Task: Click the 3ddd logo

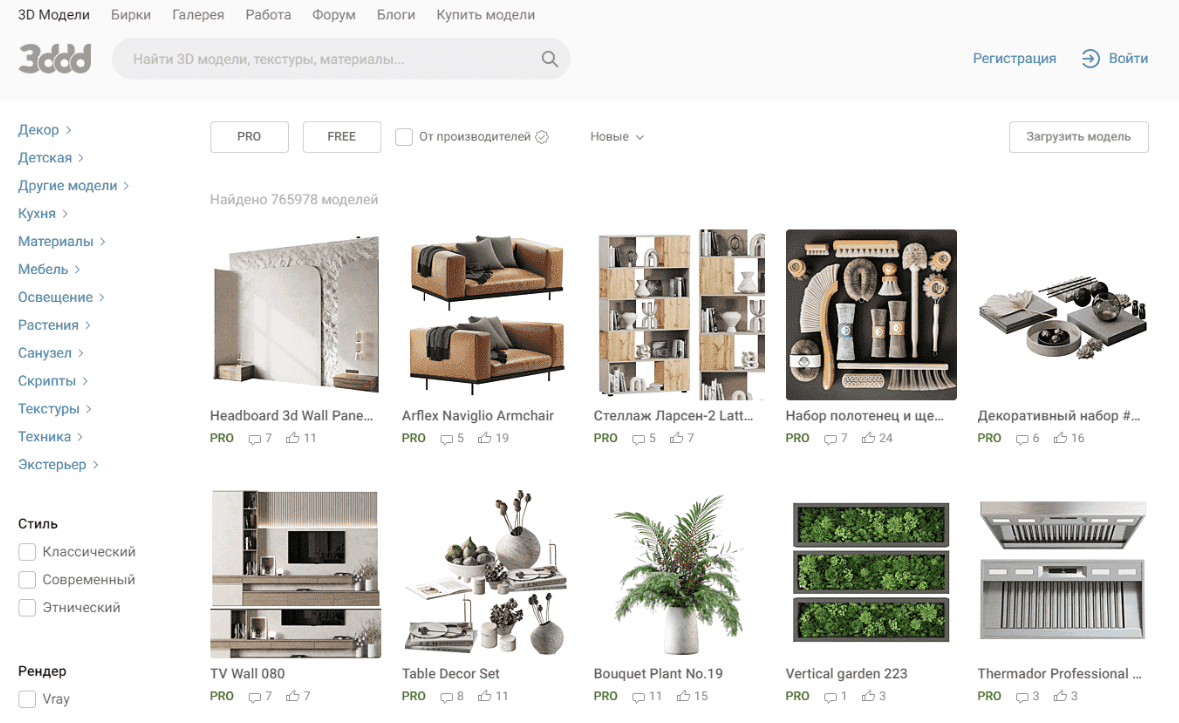Action: click(55, 59)
